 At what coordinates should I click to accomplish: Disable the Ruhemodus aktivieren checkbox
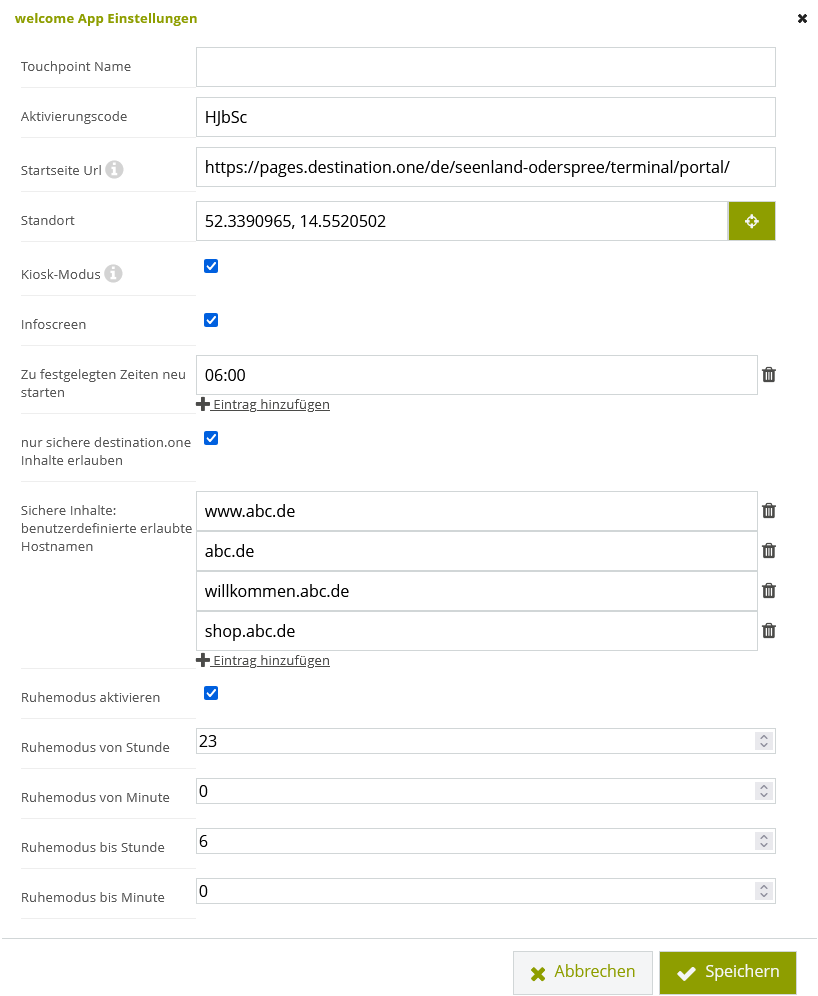[x=211, y=693]
